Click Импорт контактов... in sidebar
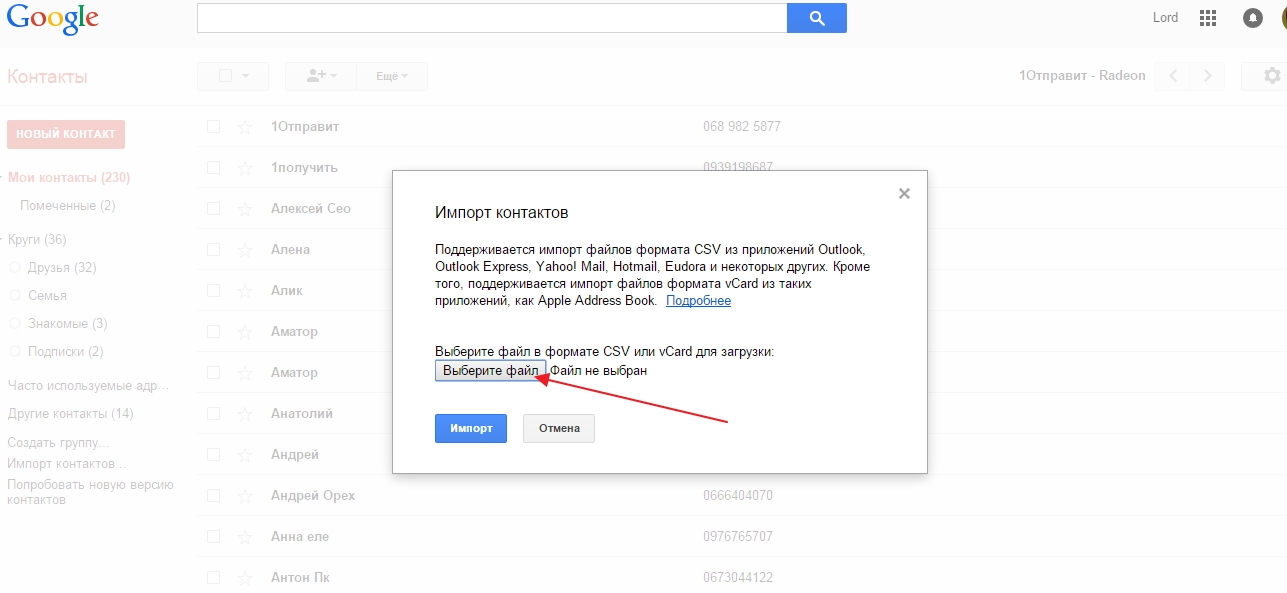Image resolution: width=1287 pixels, height=593 pixels. pyautogui.click(x=67, y=464)
